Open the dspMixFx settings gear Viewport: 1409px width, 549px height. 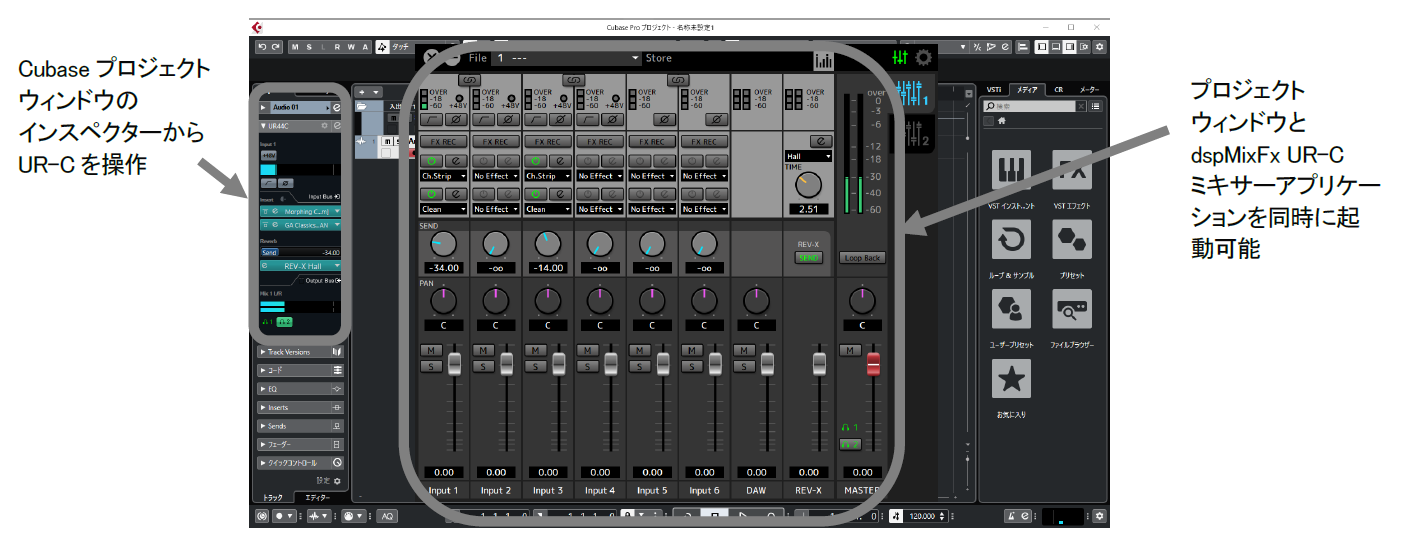924,58
